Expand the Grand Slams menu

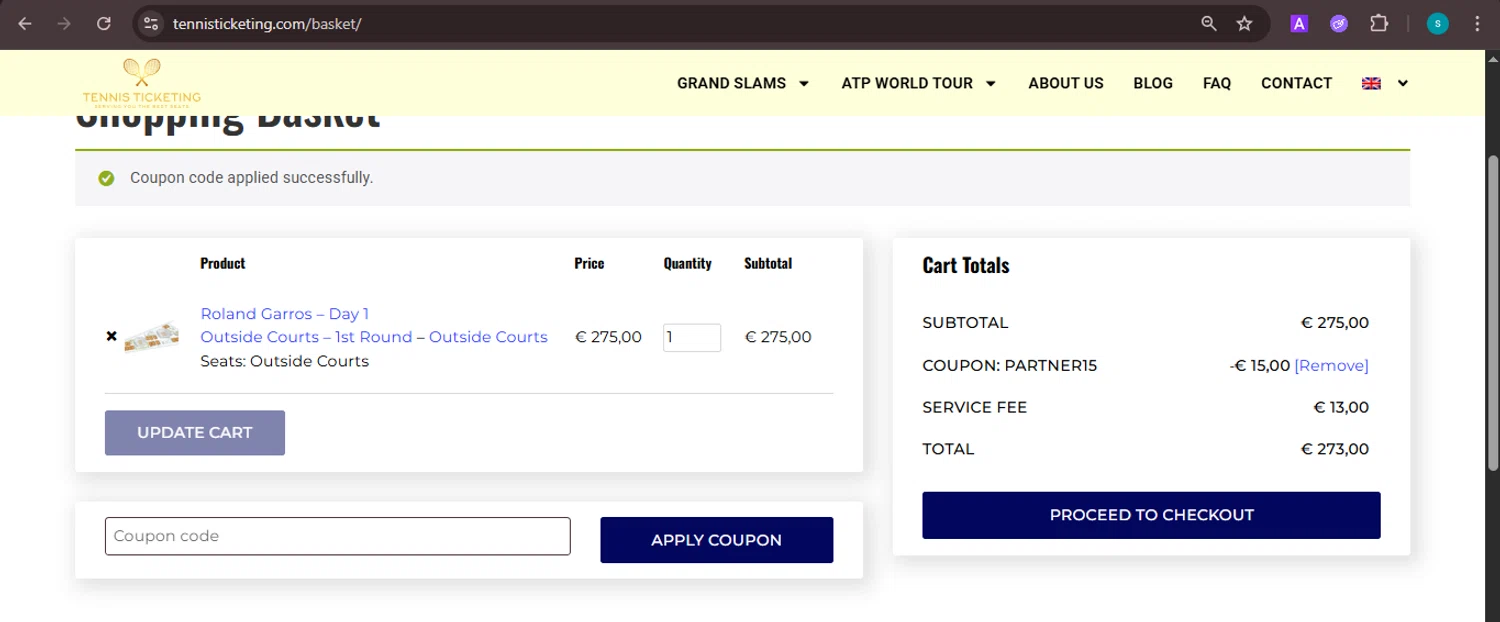click(x=743, y=83)
